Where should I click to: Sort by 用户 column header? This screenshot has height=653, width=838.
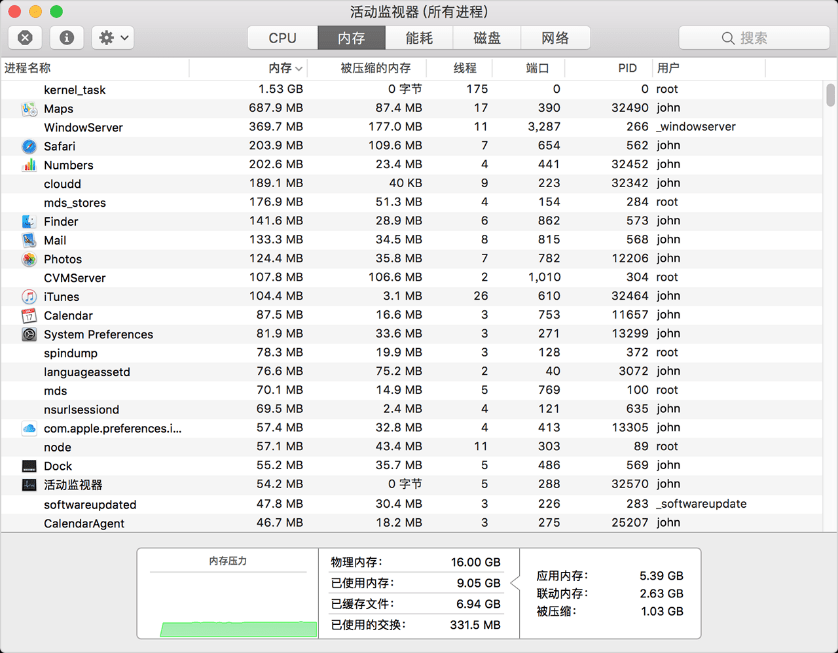tap(709, 68)
